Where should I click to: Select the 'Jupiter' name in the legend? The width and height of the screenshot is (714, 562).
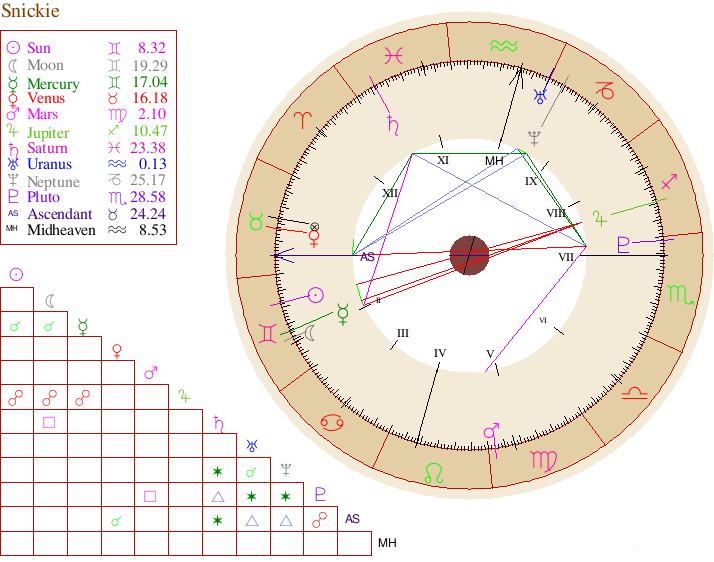(x=48, y=133)
